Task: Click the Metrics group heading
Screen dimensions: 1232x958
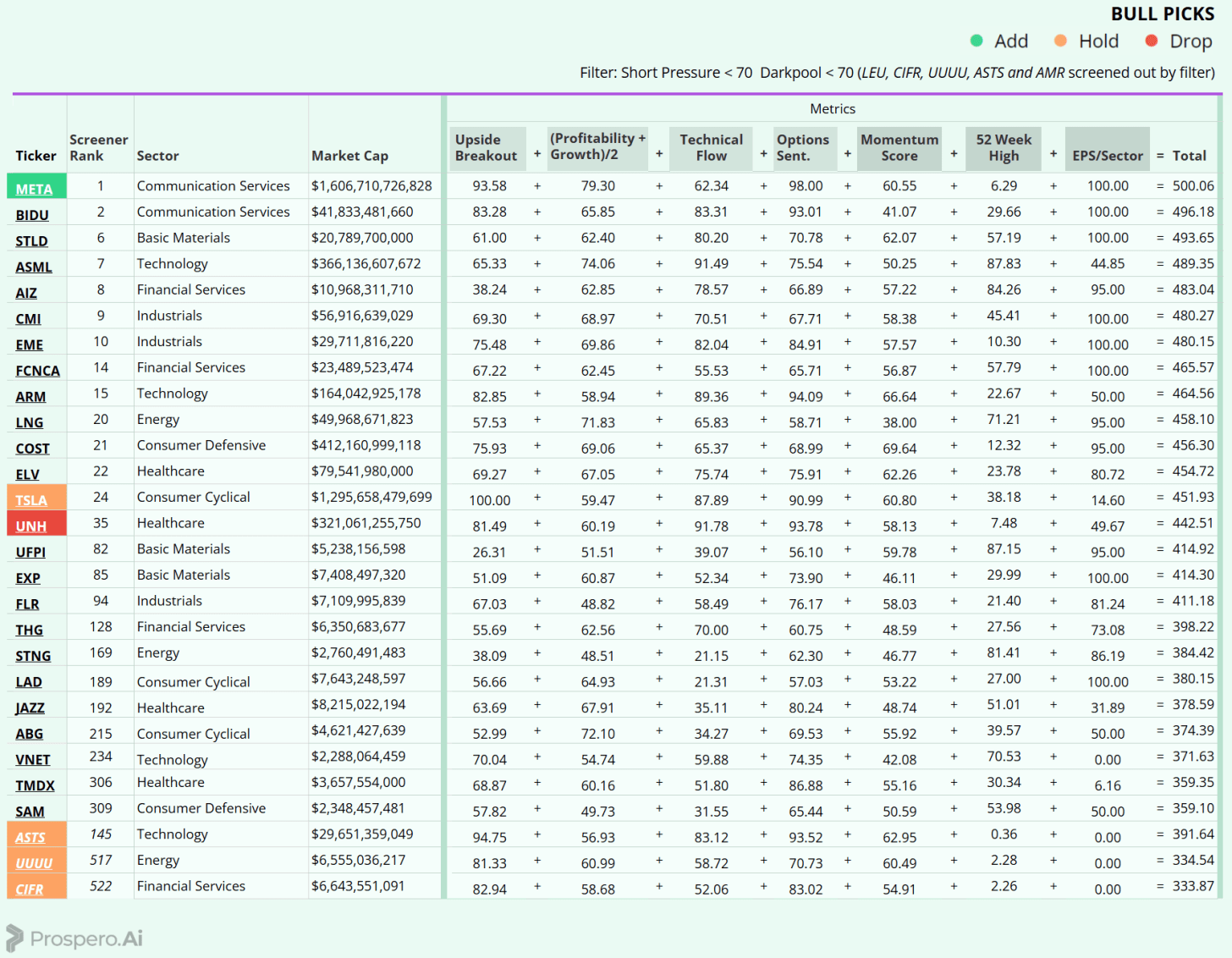Action: pos(833,108)
